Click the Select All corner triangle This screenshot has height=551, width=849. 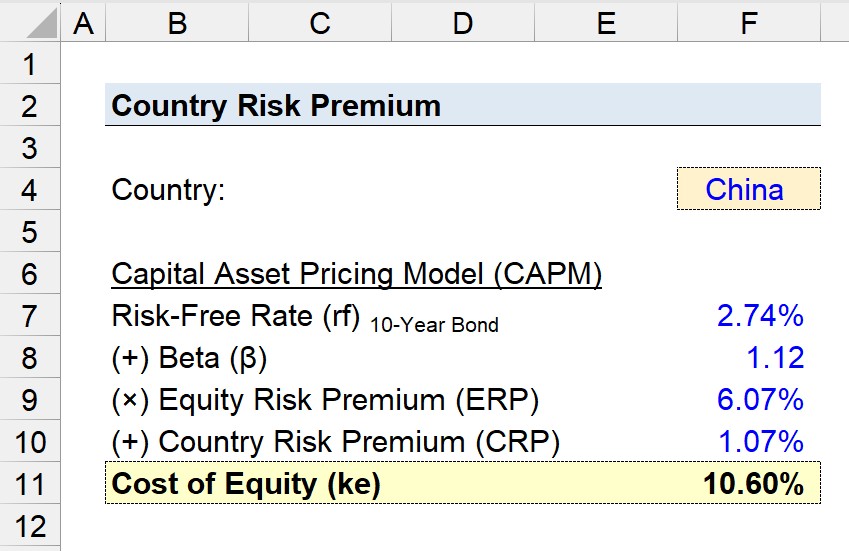click(x=42, y=23)
